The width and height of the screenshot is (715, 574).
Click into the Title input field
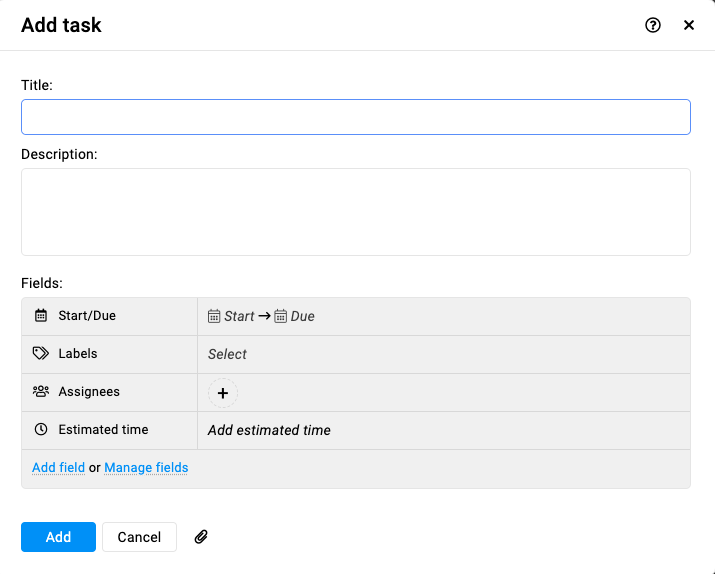(x=356, y=117)
